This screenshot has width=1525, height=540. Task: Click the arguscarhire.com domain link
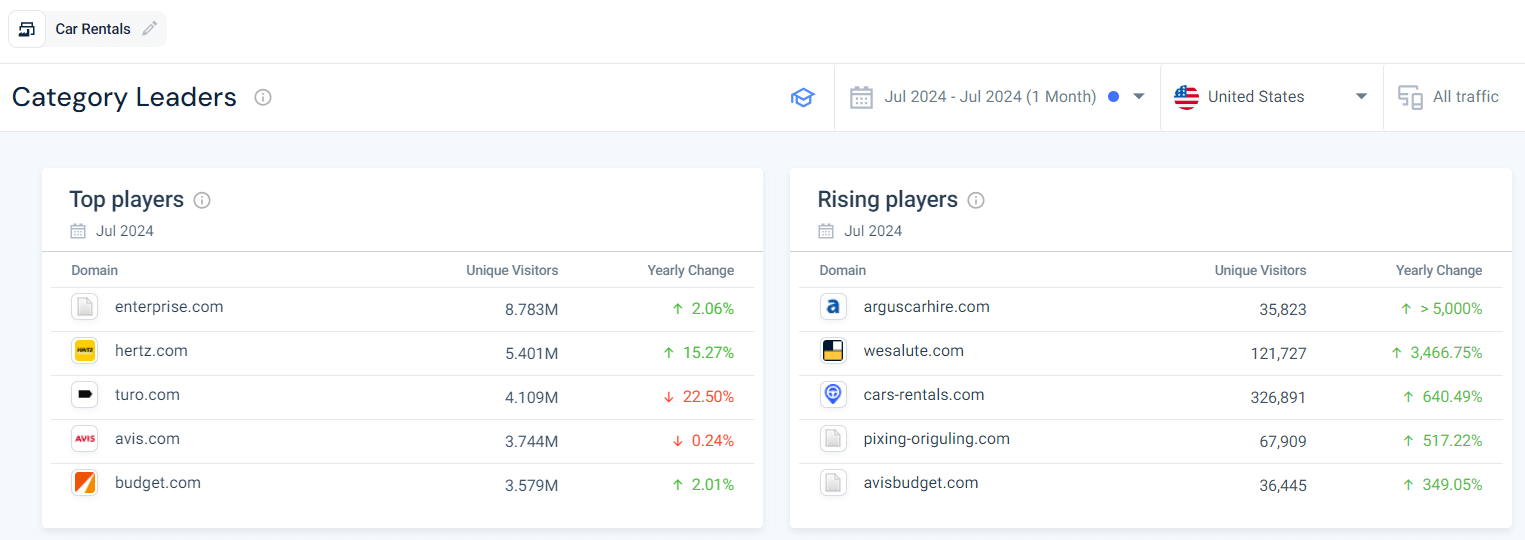coord(926,307)
